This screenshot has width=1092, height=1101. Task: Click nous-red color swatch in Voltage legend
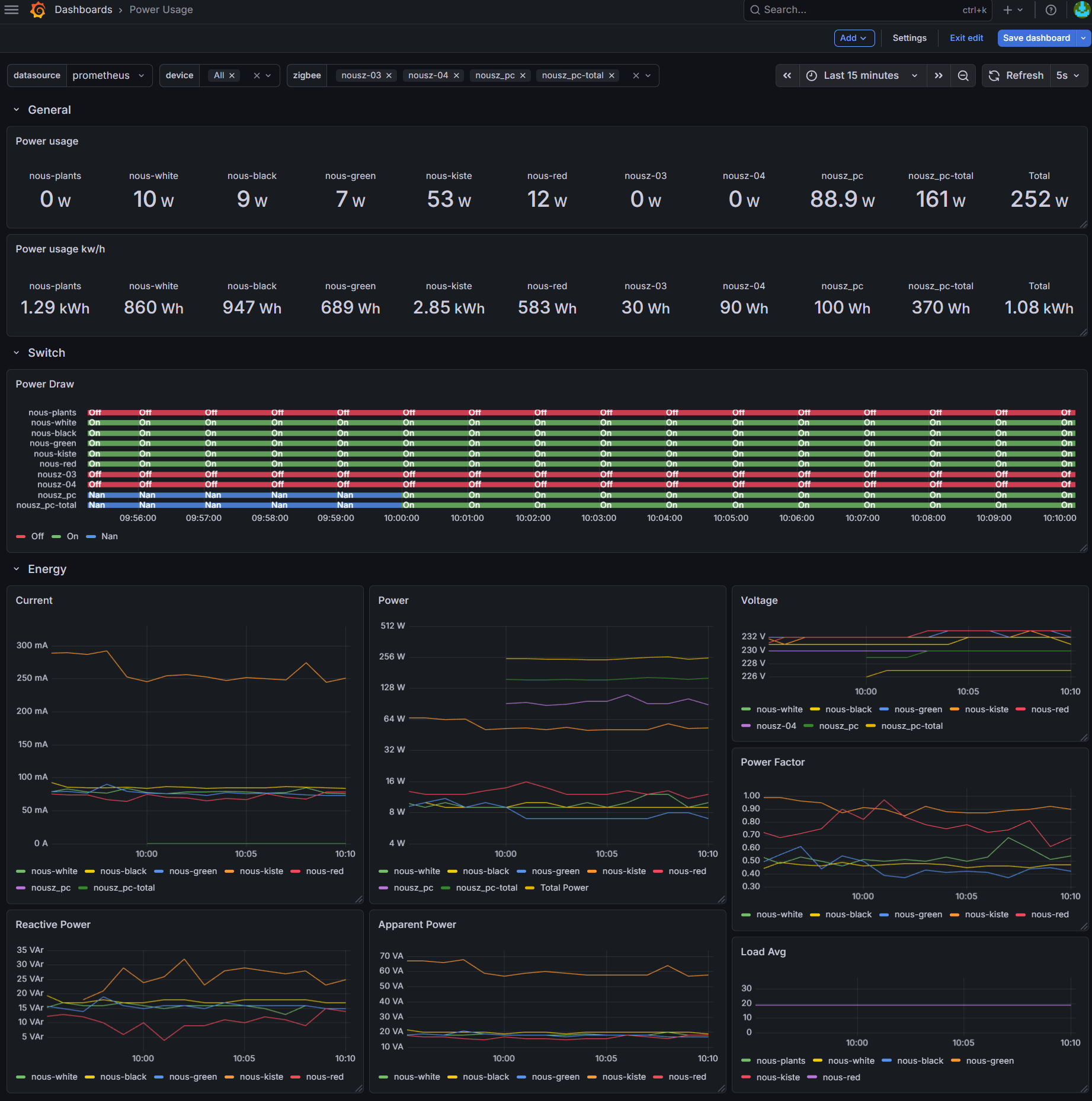tap(1020, 709)
